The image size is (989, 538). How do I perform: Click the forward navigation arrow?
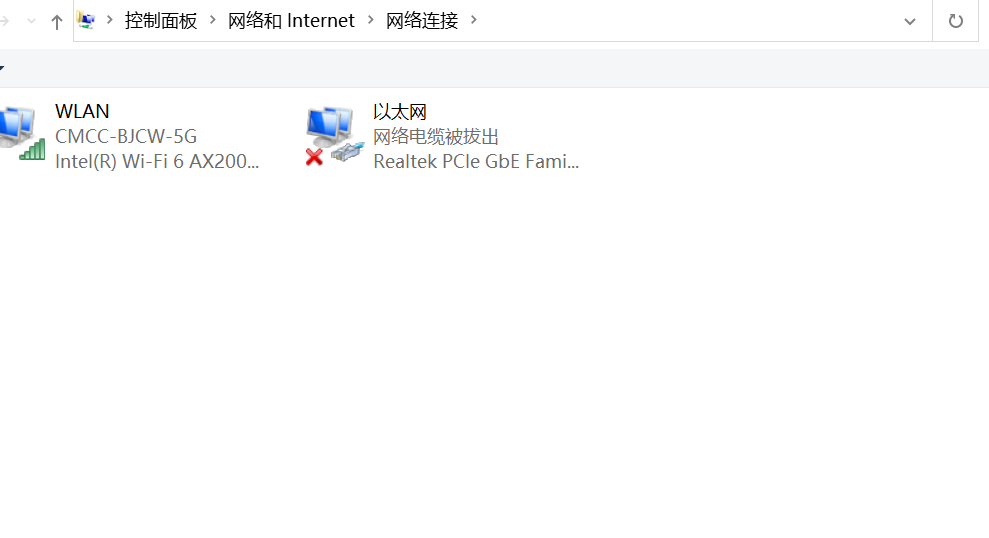4,21
